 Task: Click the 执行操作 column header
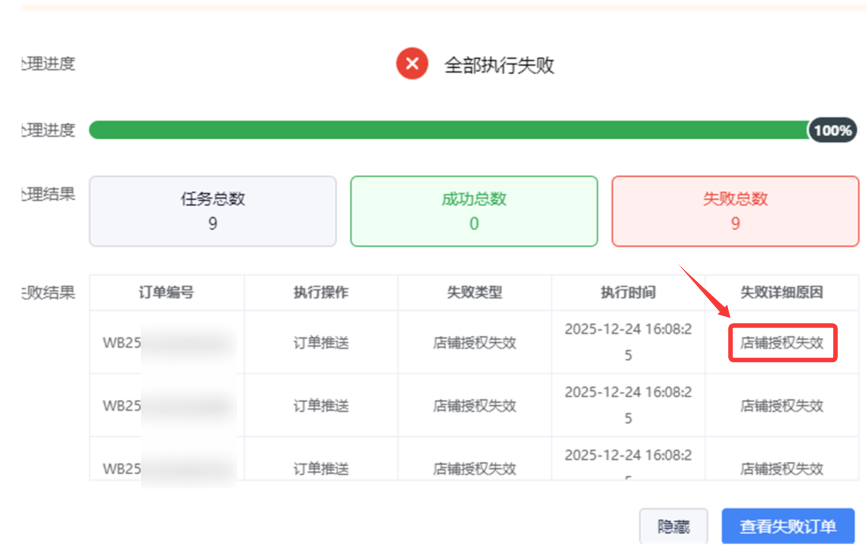[321, 292]
